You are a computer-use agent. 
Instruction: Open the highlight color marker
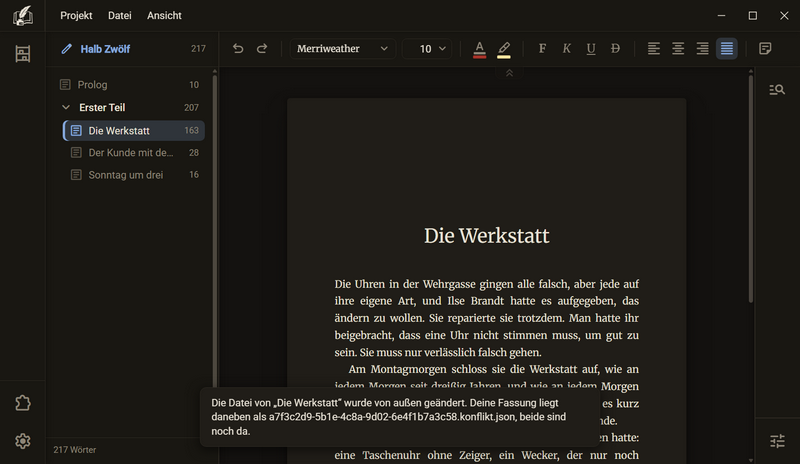pyautogui.click(x=504, y=49)
